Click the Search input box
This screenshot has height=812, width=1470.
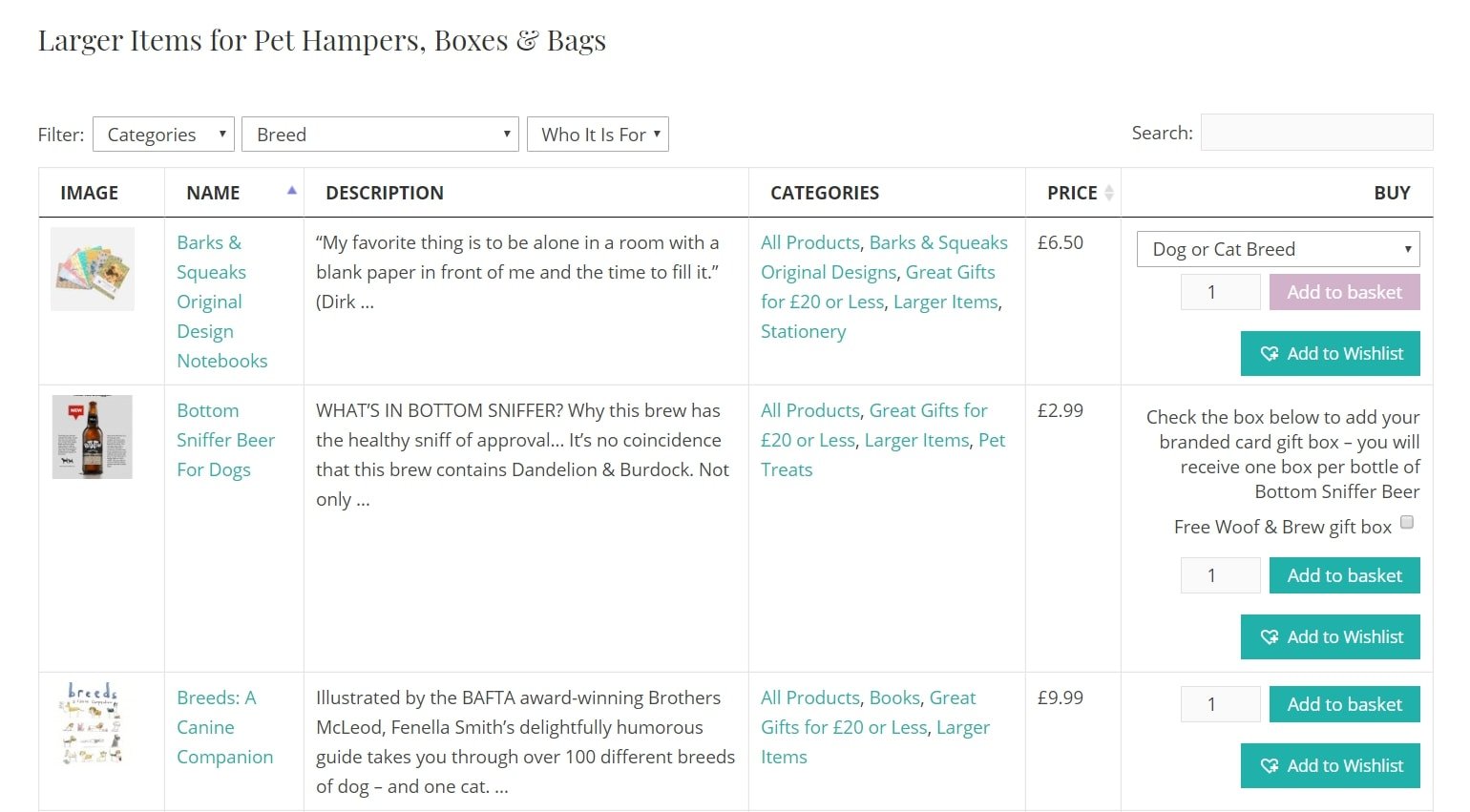[1316, 133]
